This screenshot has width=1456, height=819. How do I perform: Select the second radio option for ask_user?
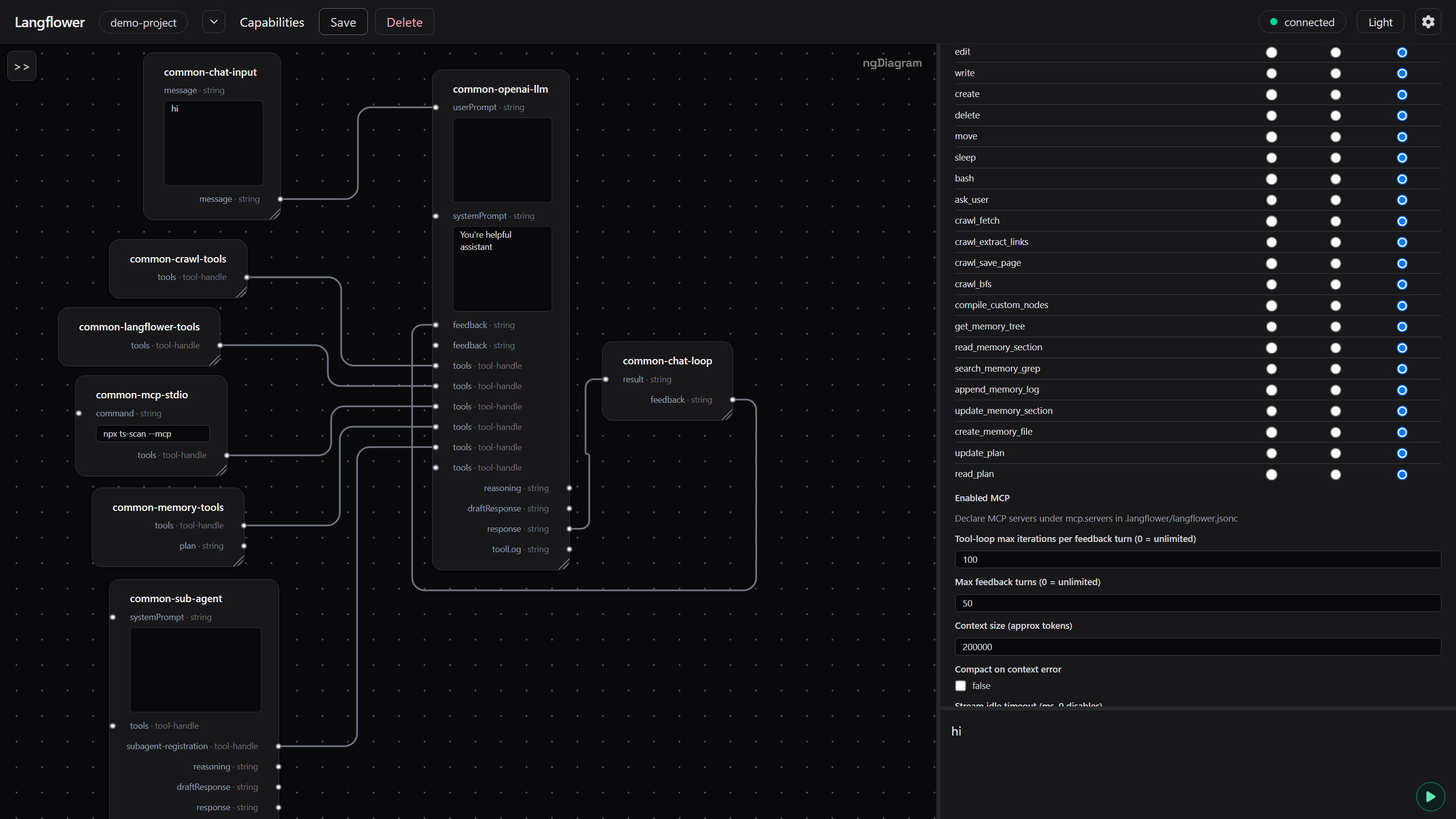point(1336,200)
